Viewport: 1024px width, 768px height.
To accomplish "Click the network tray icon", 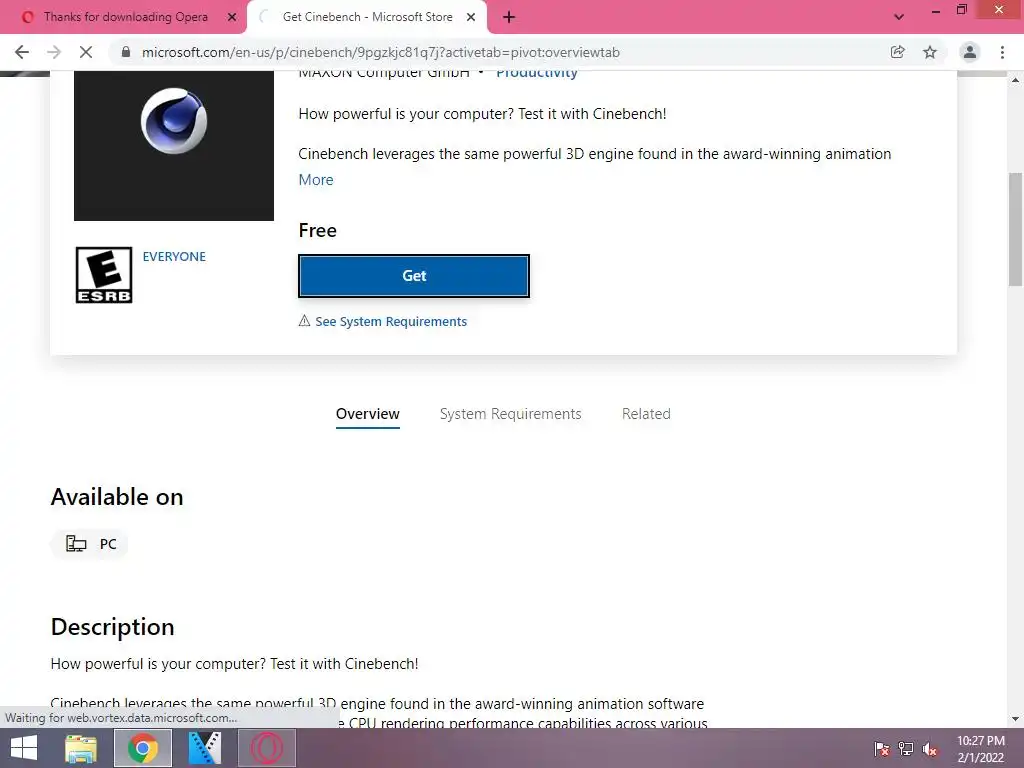I will (906, 748).
